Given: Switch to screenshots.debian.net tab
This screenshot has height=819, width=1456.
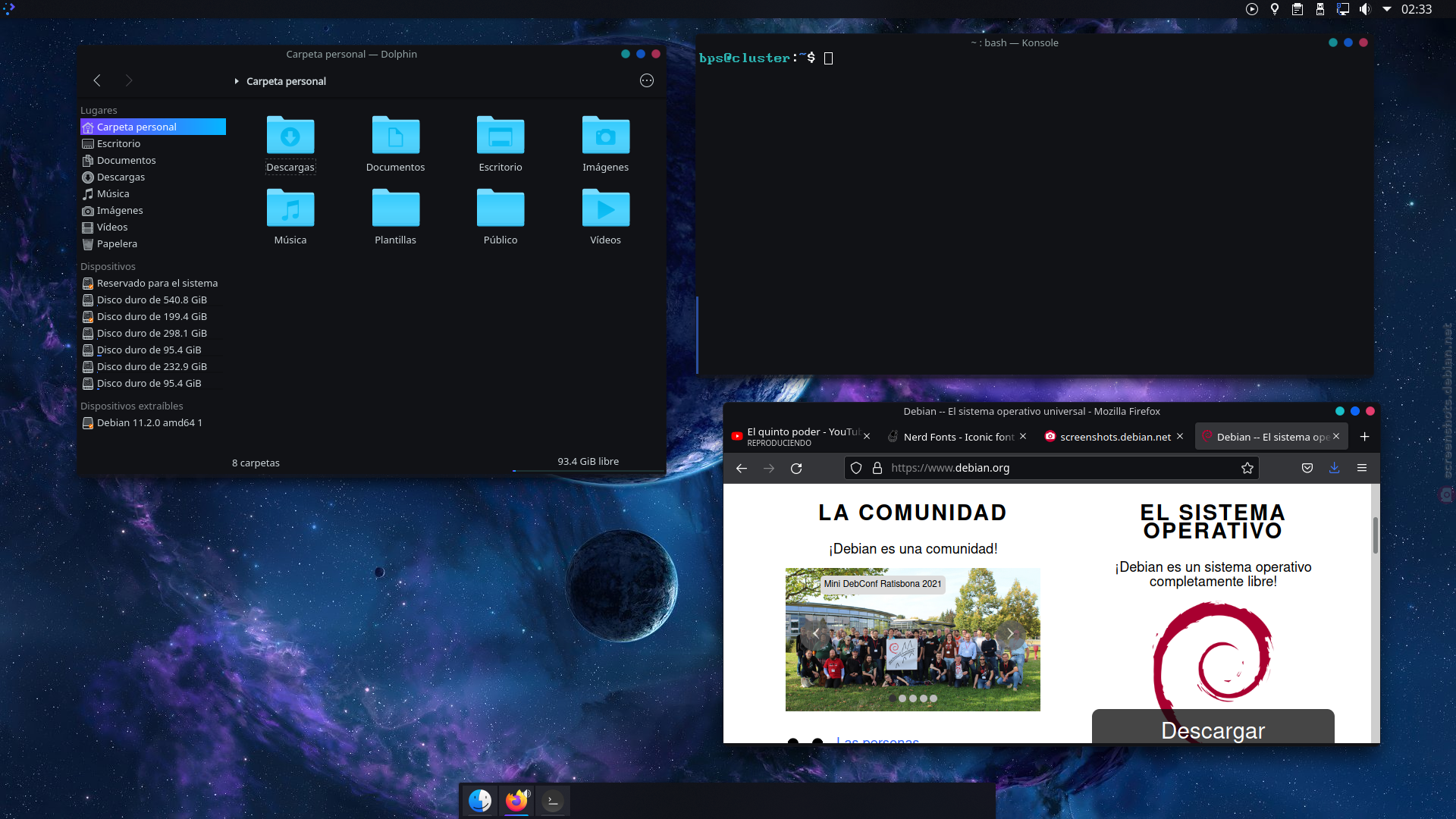Looking at the screenshot, I should pyautogui.click(x=1115, y=437).
